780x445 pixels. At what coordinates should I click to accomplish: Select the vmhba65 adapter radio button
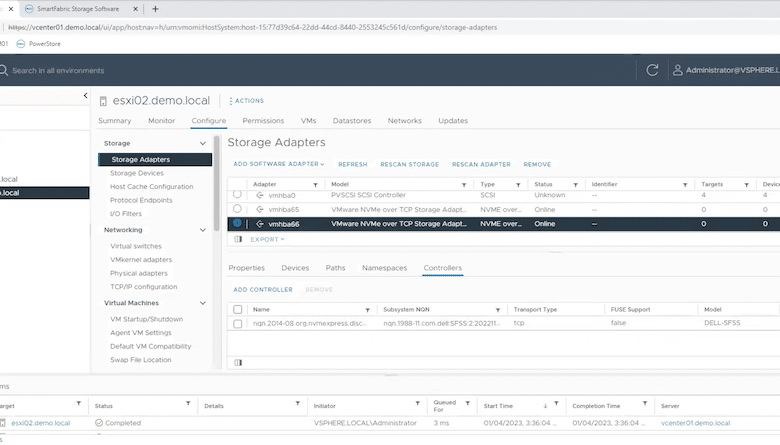[x=237, y=209]
